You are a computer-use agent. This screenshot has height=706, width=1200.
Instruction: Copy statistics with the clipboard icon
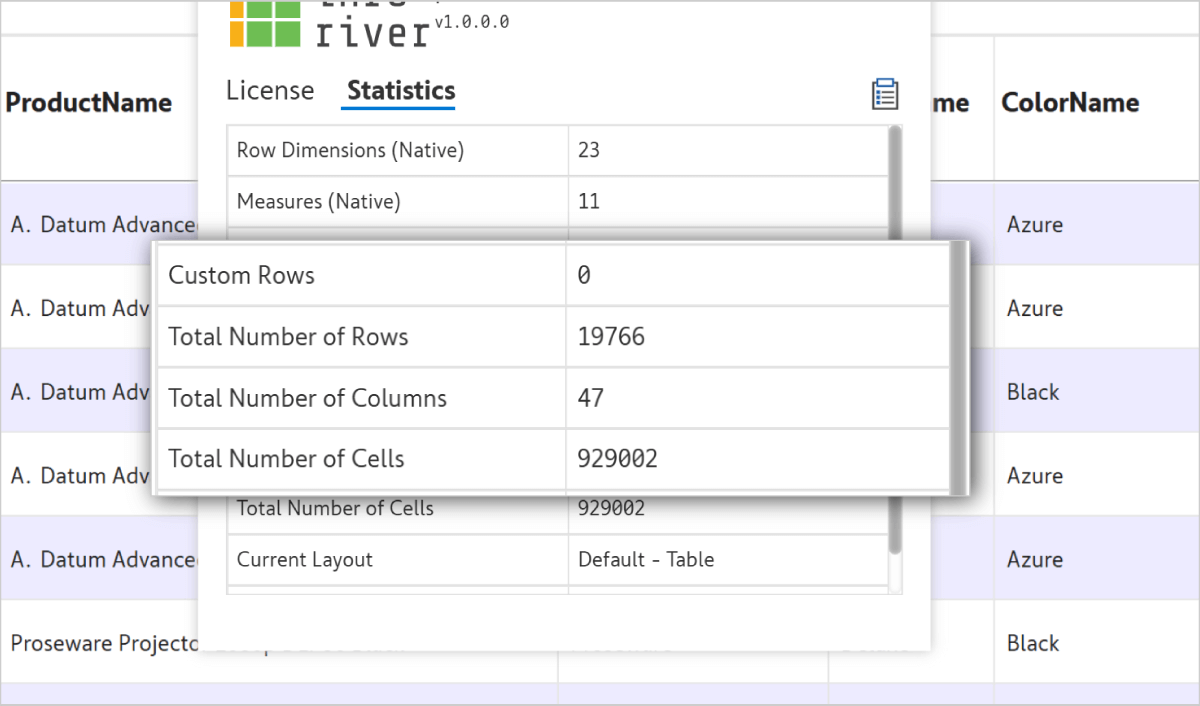pos(885,94)
